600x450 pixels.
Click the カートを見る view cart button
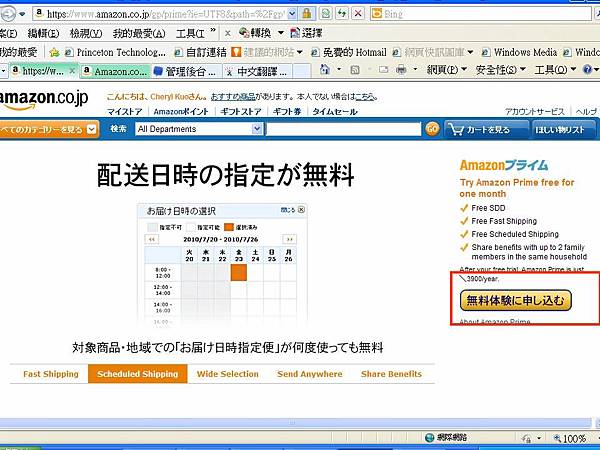tap(486, 129)
